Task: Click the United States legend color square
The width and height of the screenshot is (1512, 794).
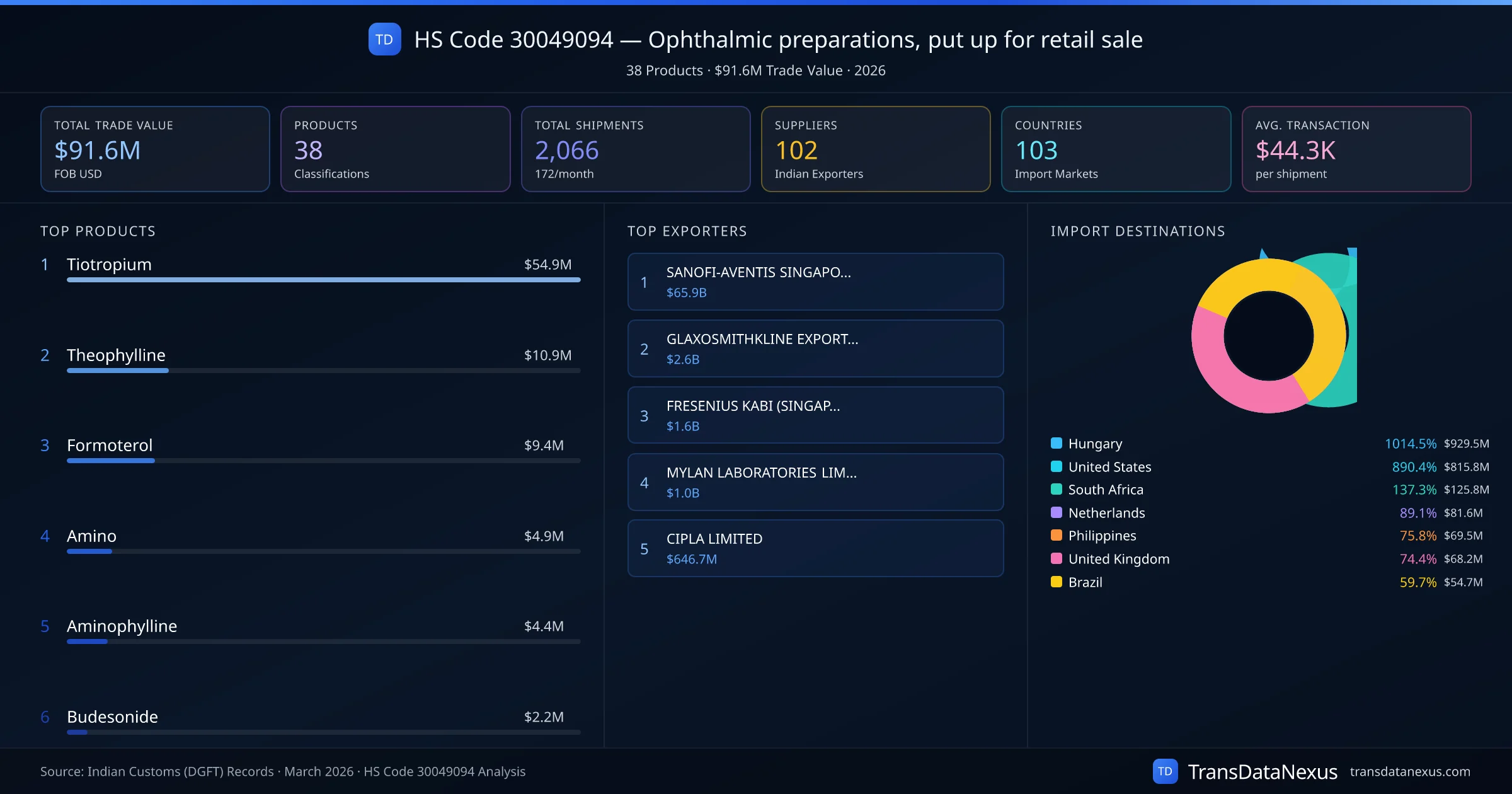Action: click(x=1057, y=466)
